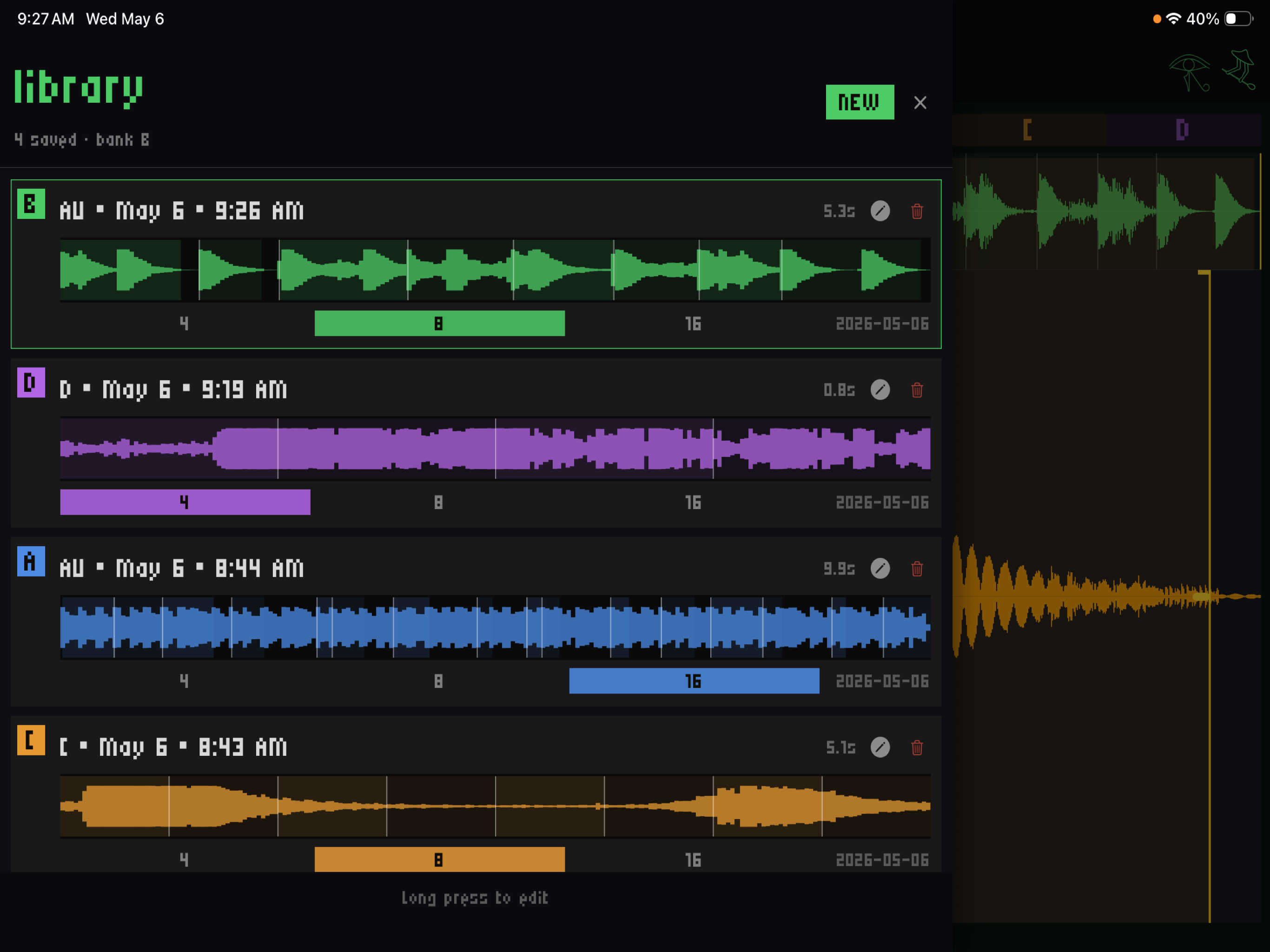Tap the purple D bank badge

(x=31, y=383)
